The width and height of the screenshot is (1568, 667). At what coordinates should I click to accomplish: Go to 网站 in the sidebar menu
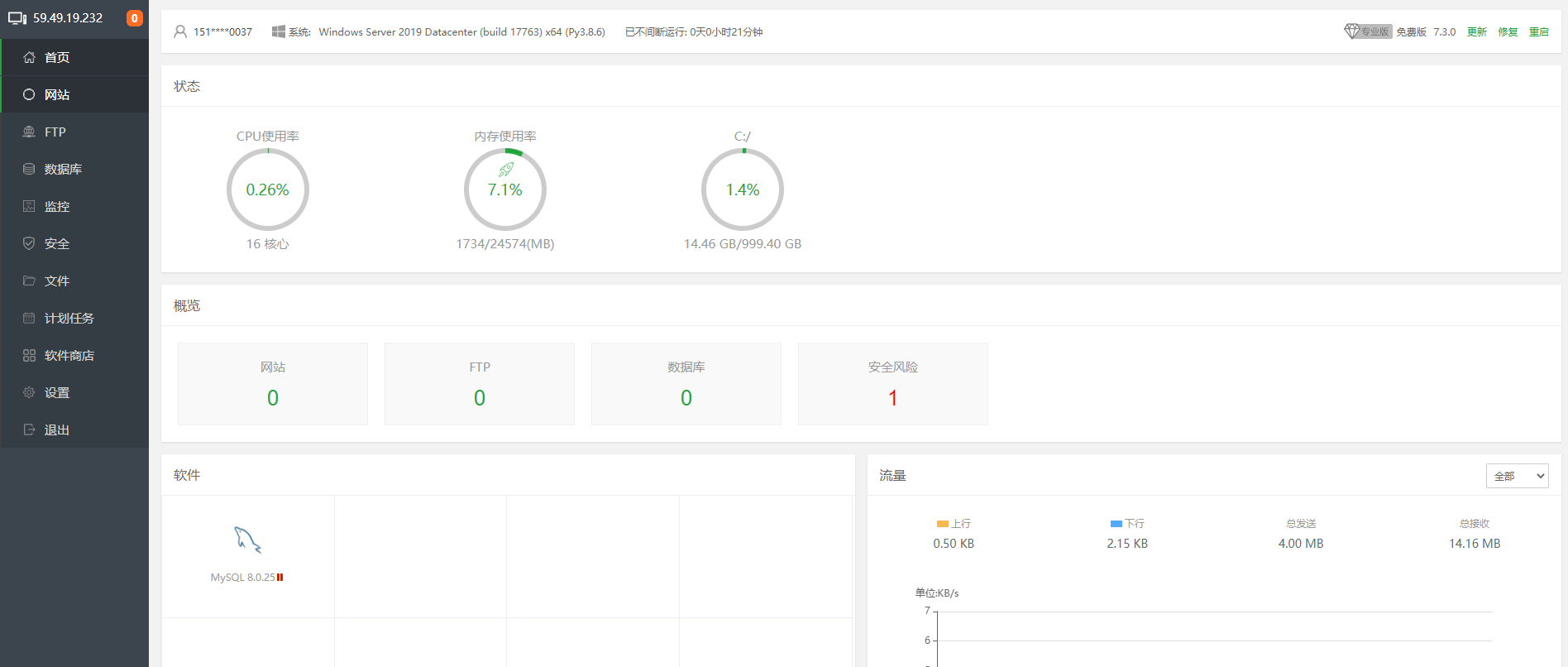75,94
